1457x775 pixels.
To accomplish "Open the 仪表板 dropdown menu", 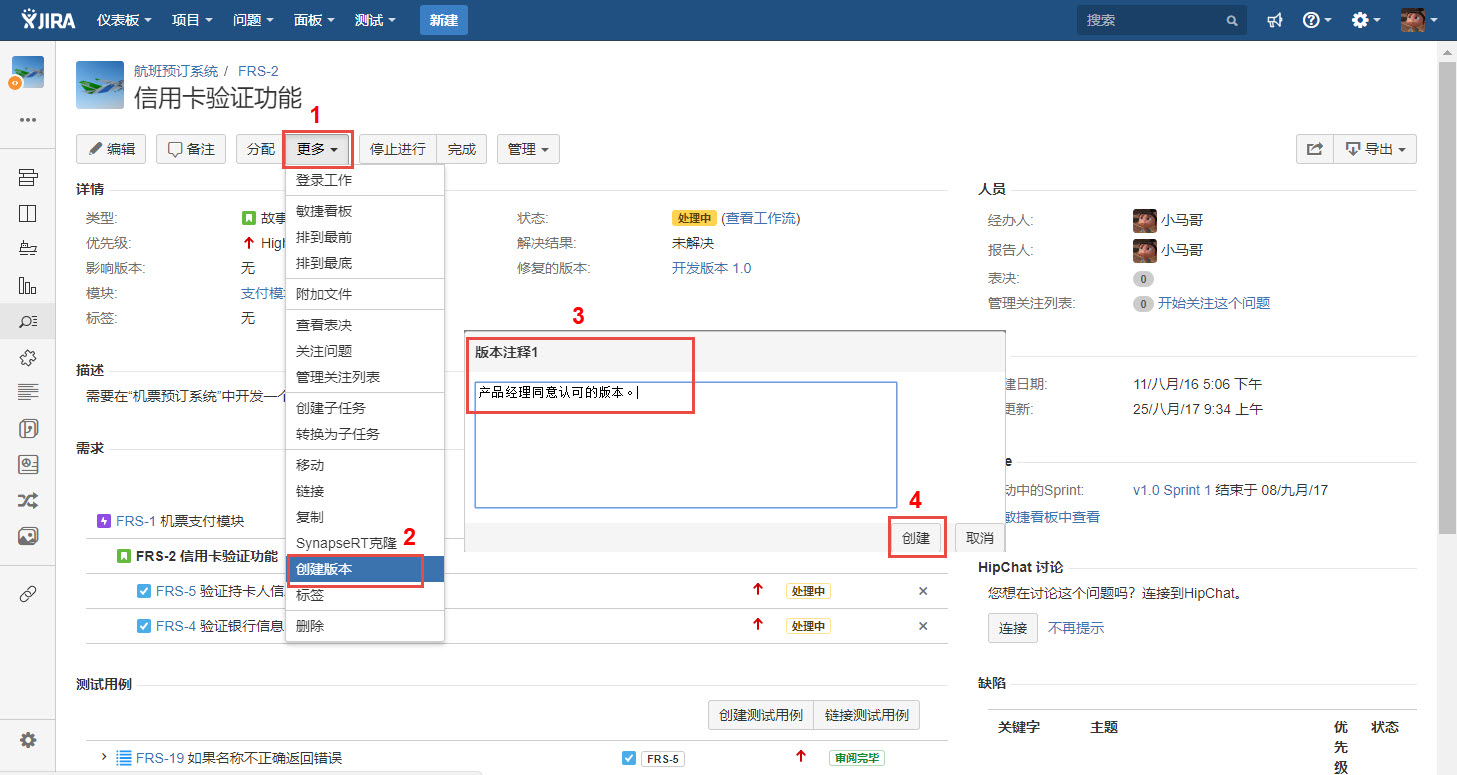I will [x=124, y=20].
